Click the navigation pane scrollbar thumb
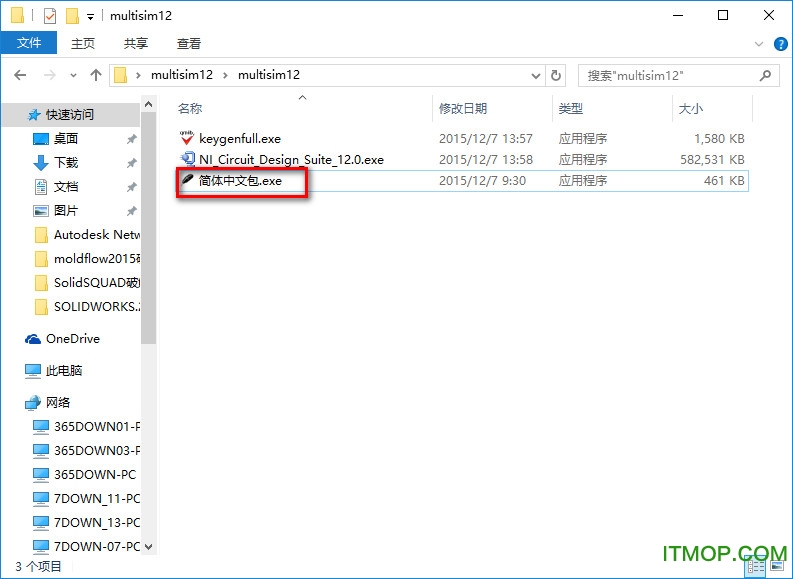The height and width of the screenshot is (579, 793). 149,228
